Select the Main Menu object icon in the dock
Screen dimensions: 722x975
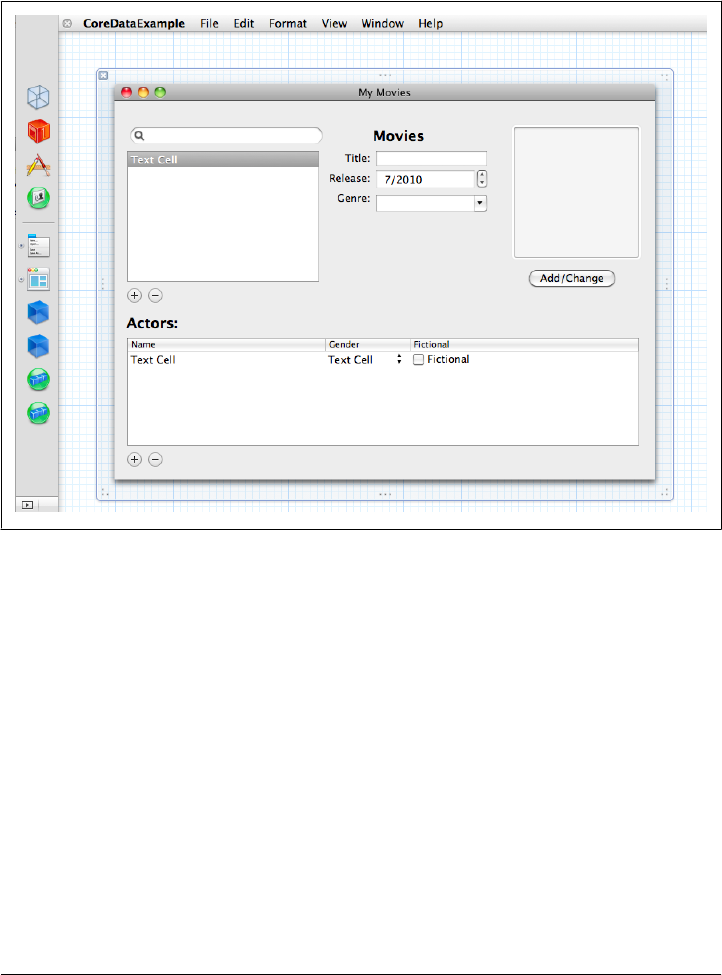[38, 246]
